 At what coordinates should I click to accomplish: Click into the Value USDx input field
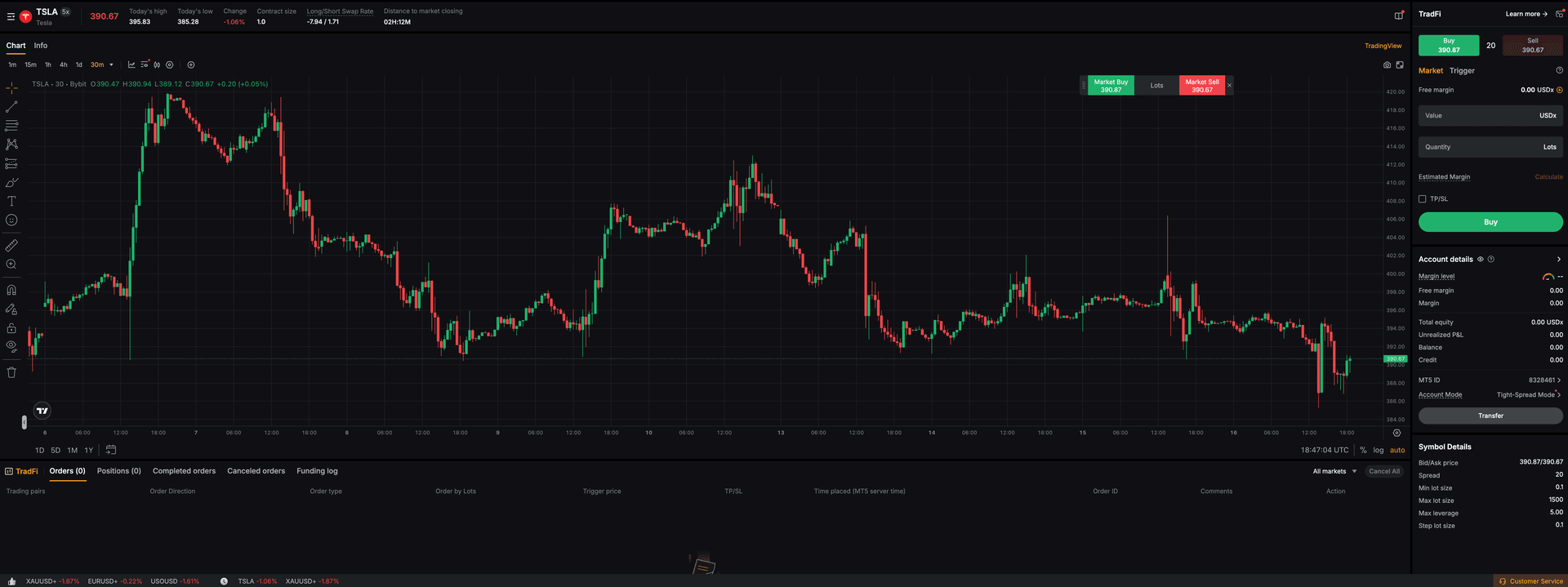coord(1490,116)
